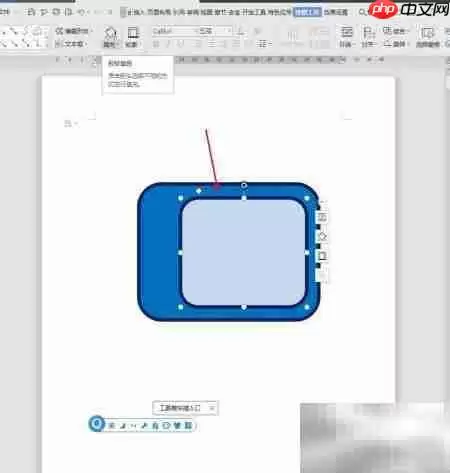Open the 页面布局 page layout tab
Screen dimensions: 450x473
pos(160,12)
